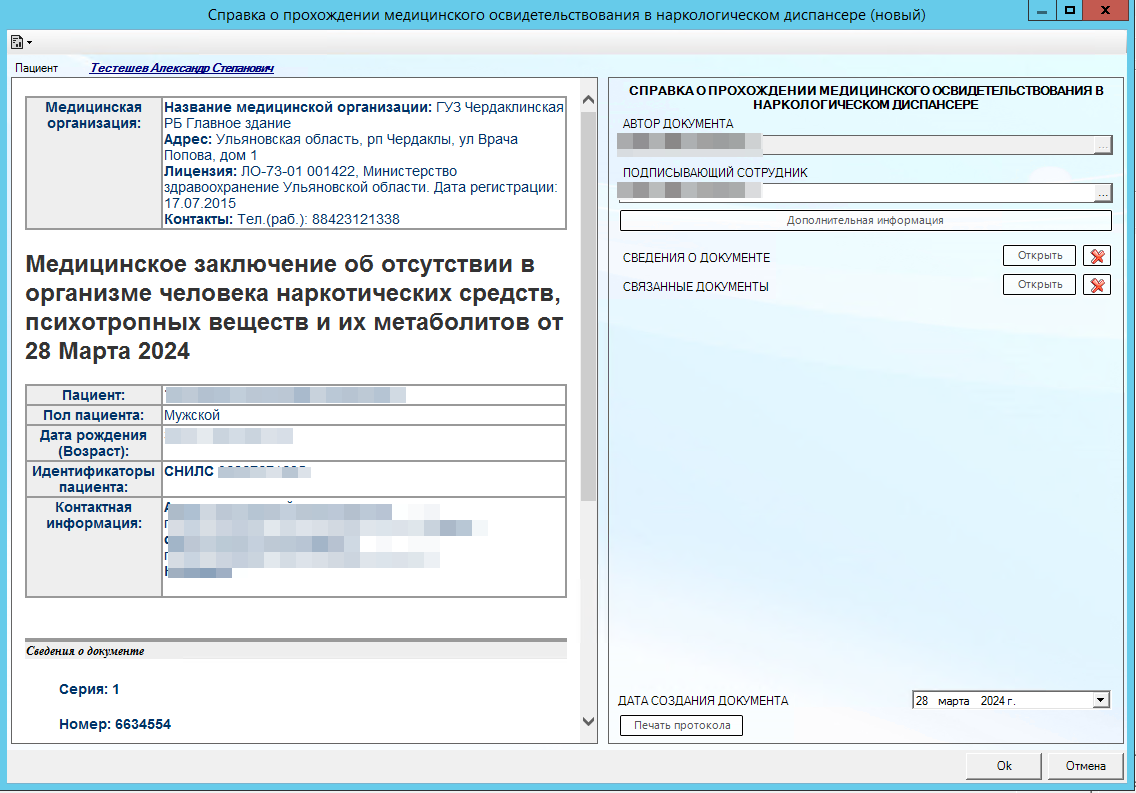Click scroll down arrow in document preview

(588, 721)
